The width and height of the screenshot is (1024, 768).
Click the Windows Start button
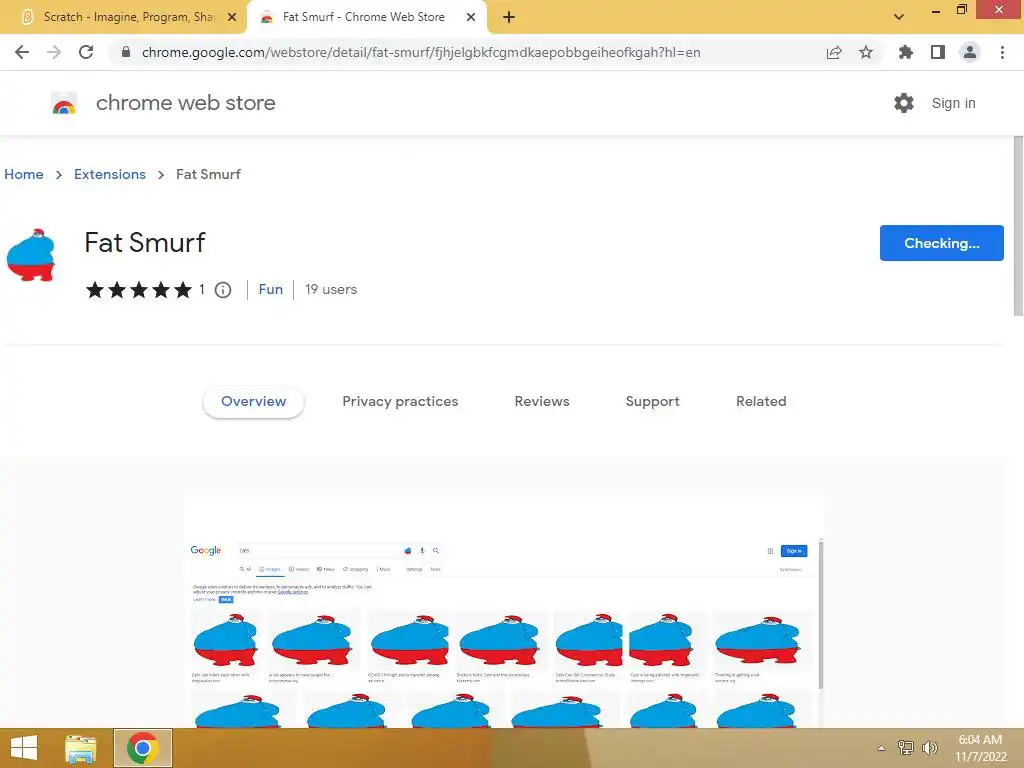24,748
